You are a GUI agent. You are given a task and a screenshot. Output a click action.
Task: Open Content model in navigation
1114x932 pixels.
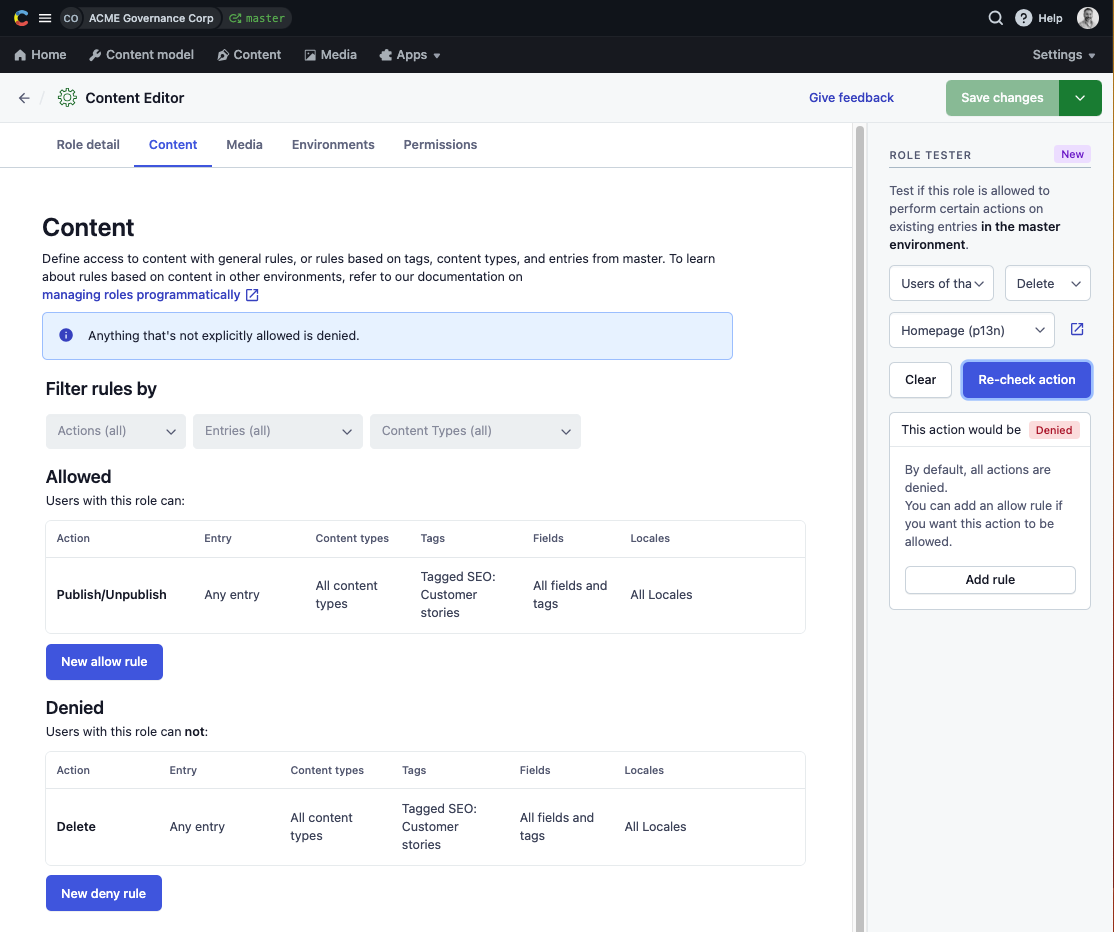141,55
